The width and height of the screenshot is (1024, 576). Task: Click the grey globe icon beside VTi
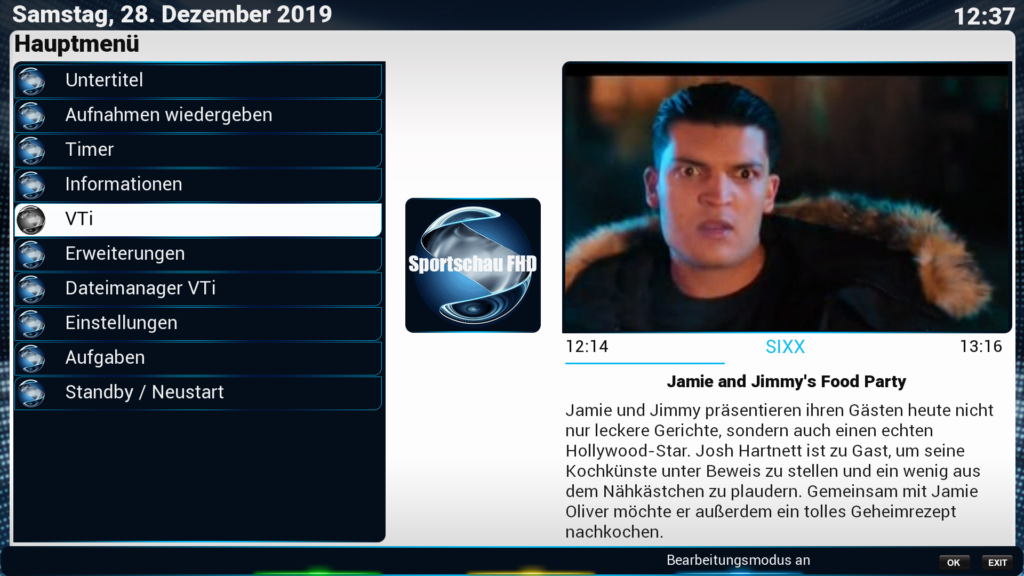(31, 219)
